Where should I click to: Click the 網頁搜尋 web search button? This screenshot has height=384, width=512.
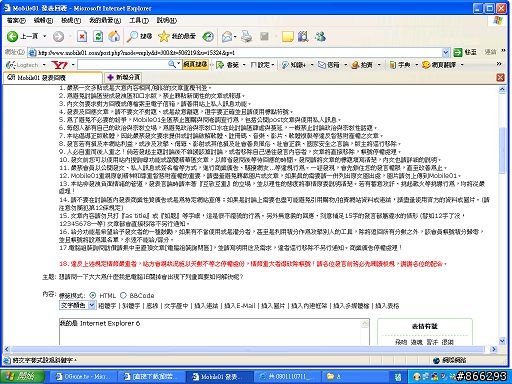click(195, 64)
